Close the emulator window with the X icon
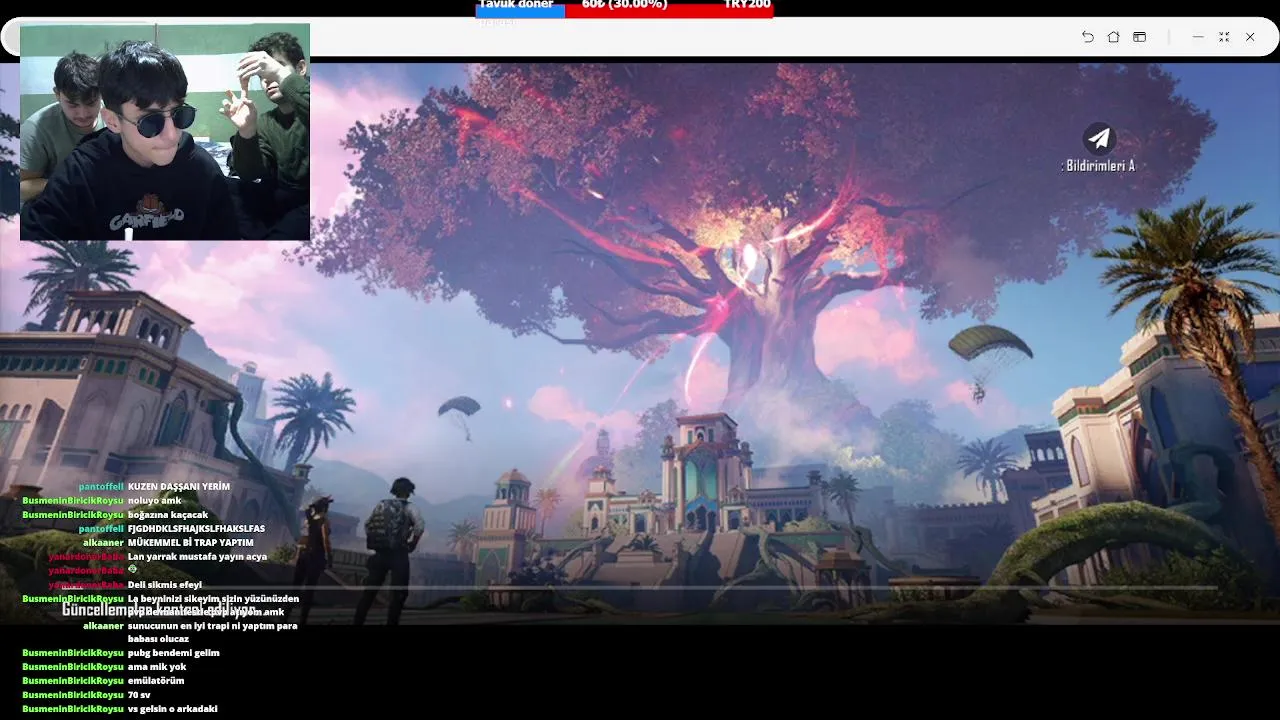 (x=1250, y=37)
